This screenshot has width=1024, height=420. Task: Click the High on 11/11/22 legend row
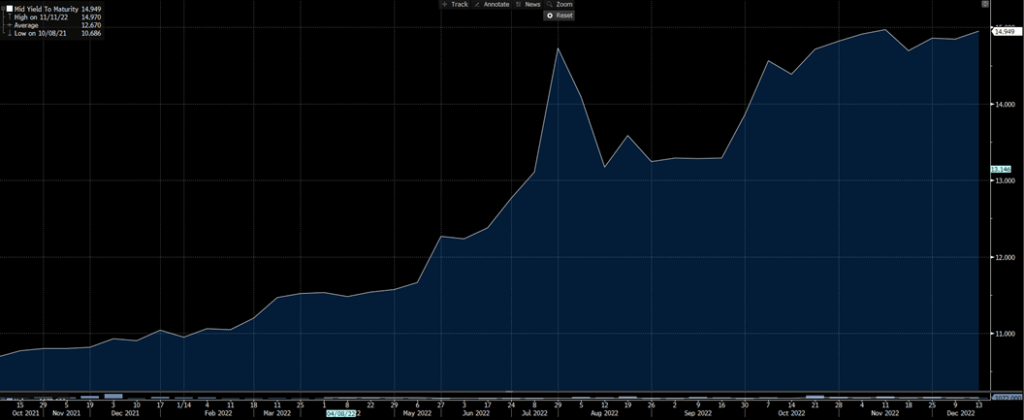pos(40,16)
